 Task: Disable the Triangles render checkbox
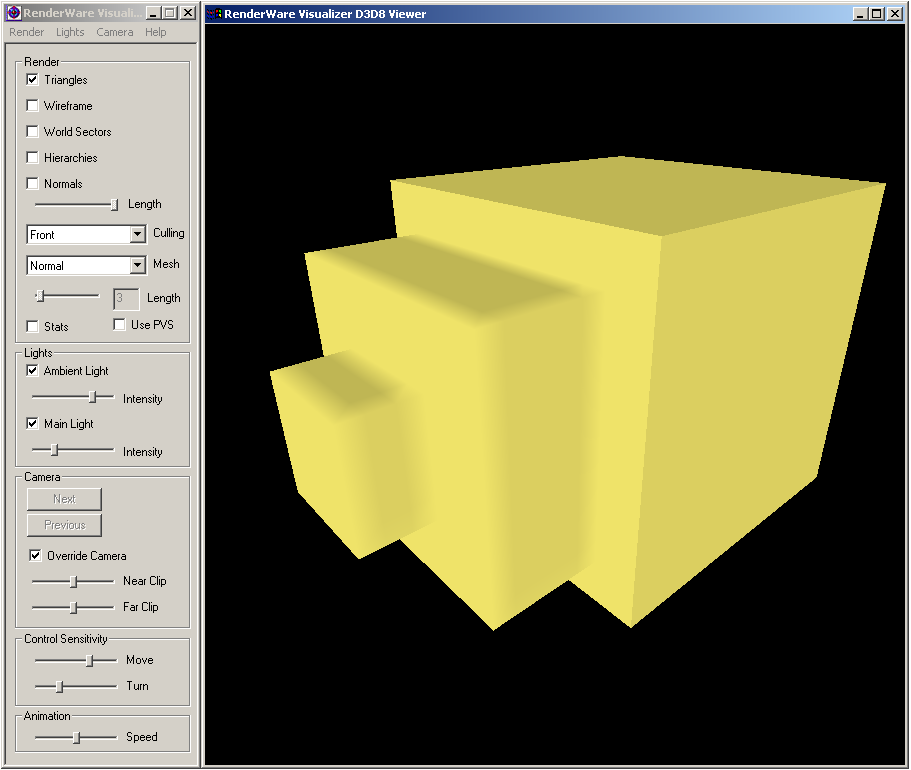coord(33,80)
